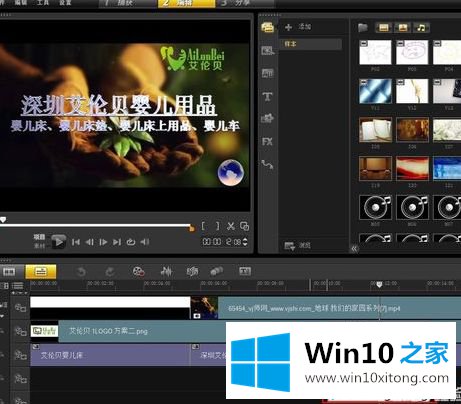Jump to start with Home button
This screenshot has width=461, height=404.
pos(76,242)
